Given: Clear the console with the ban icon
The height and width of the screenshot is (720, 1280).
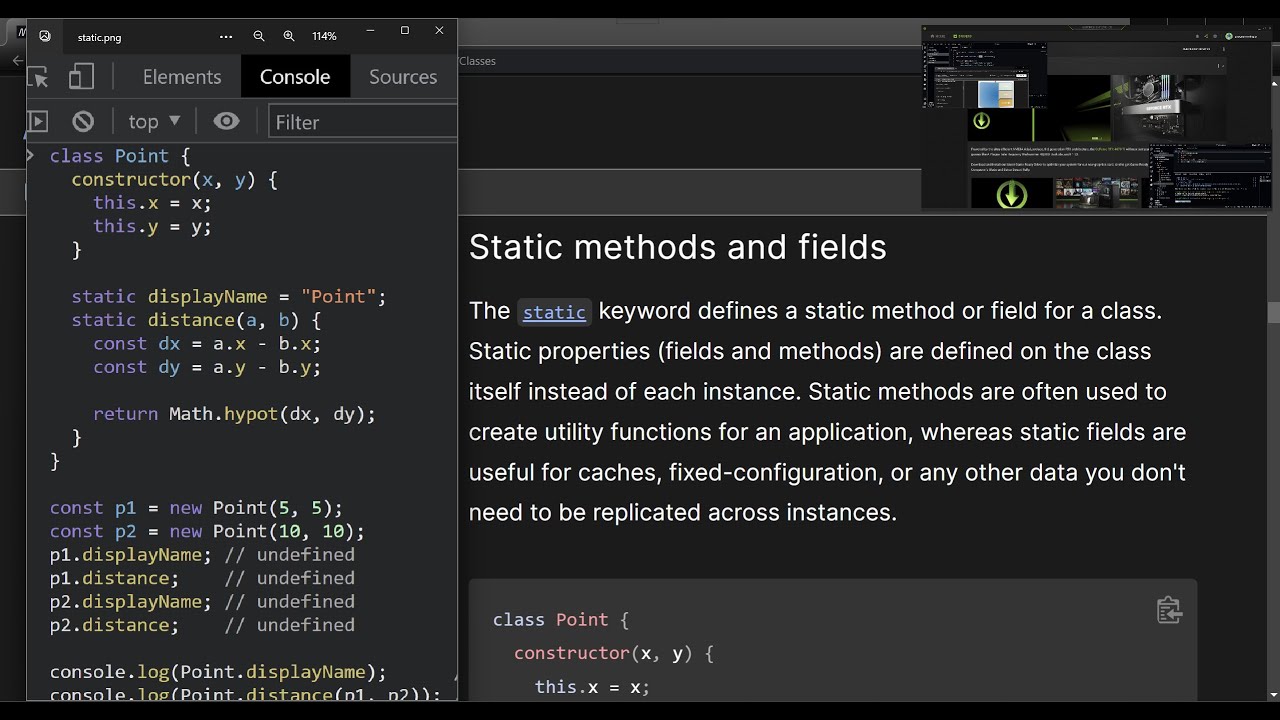Looking at the screenshot, I should pos(83,122).
